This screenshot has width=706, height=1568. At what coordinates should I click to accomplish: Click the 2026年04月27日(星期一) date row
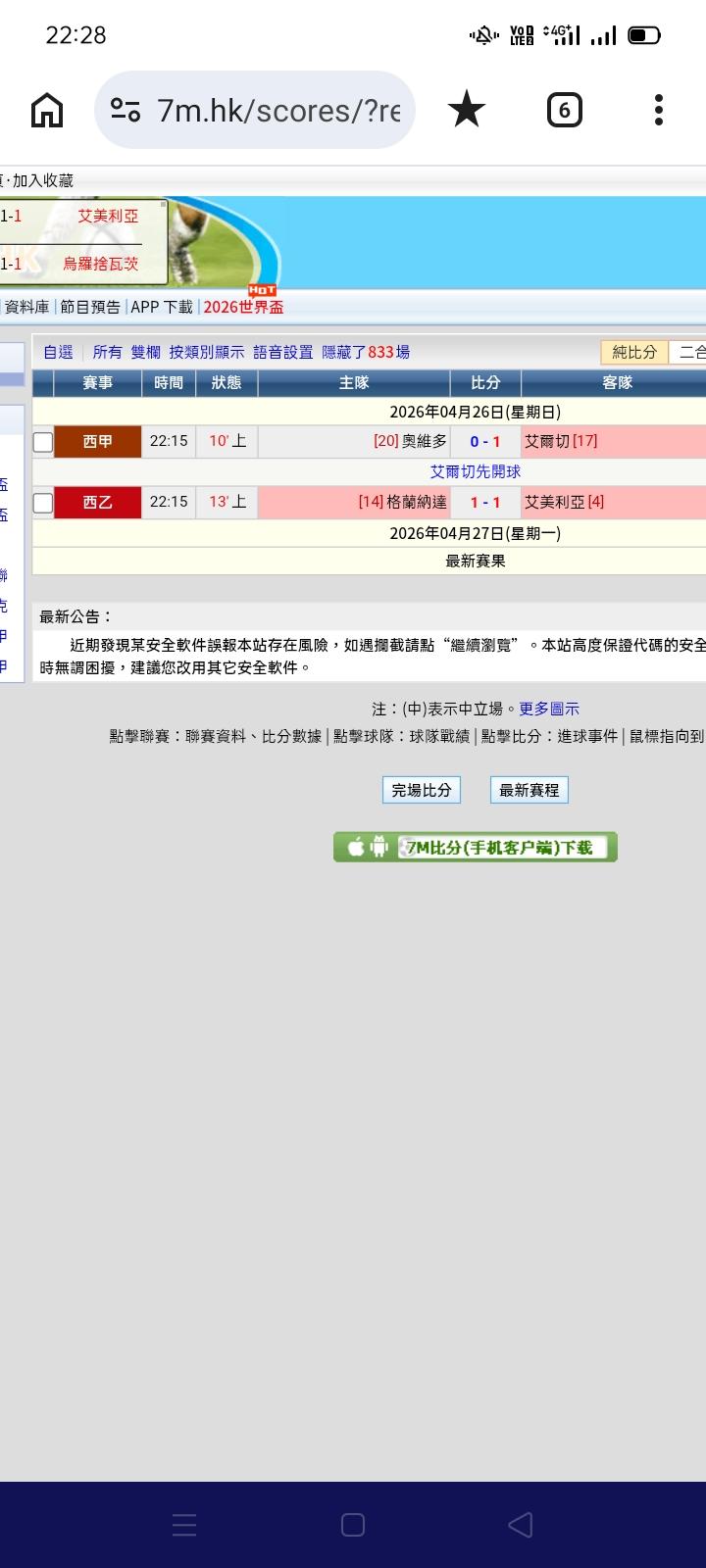[x=476, y=533]
